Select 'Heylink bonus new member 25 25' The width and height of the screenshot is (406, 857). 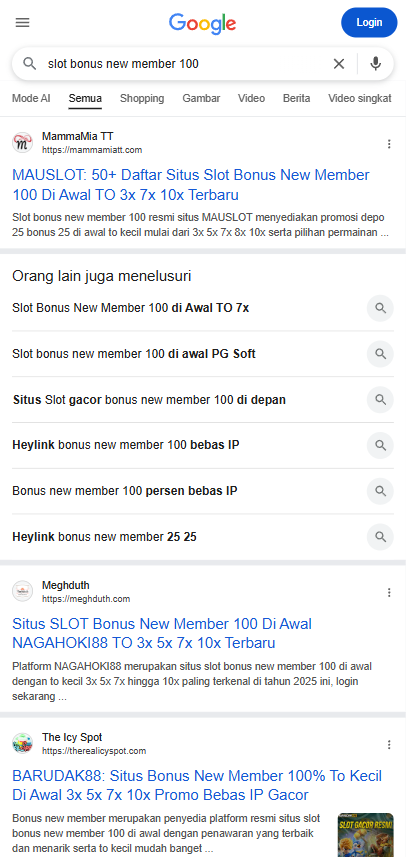click(104, 537)
